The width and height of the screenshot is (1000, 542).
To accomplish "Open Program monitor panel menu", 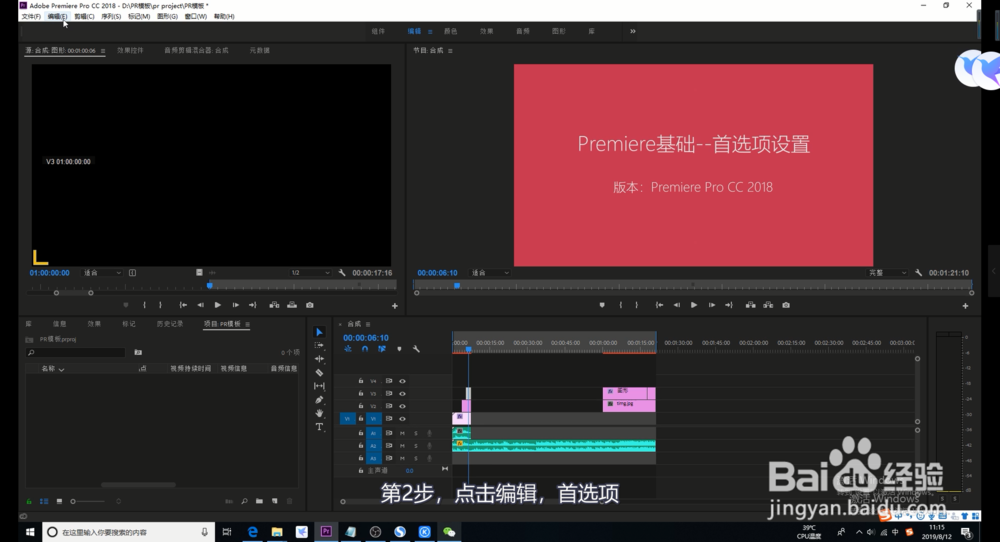I will (x=450, y=50).
